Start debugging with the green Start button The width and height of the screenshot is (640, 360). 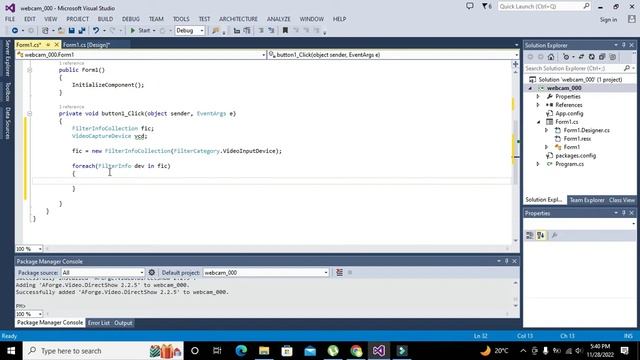(x=140, y=31)
